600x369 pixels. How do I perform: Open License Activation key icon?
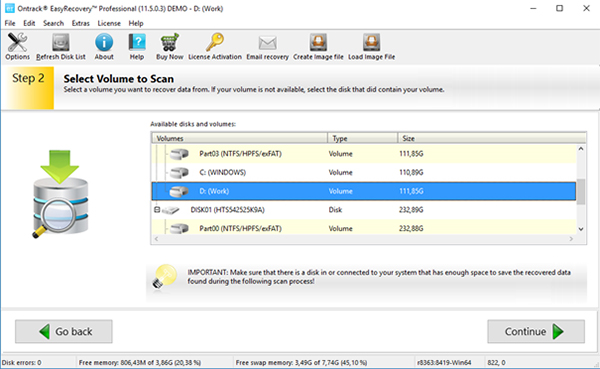click(215, 42)
